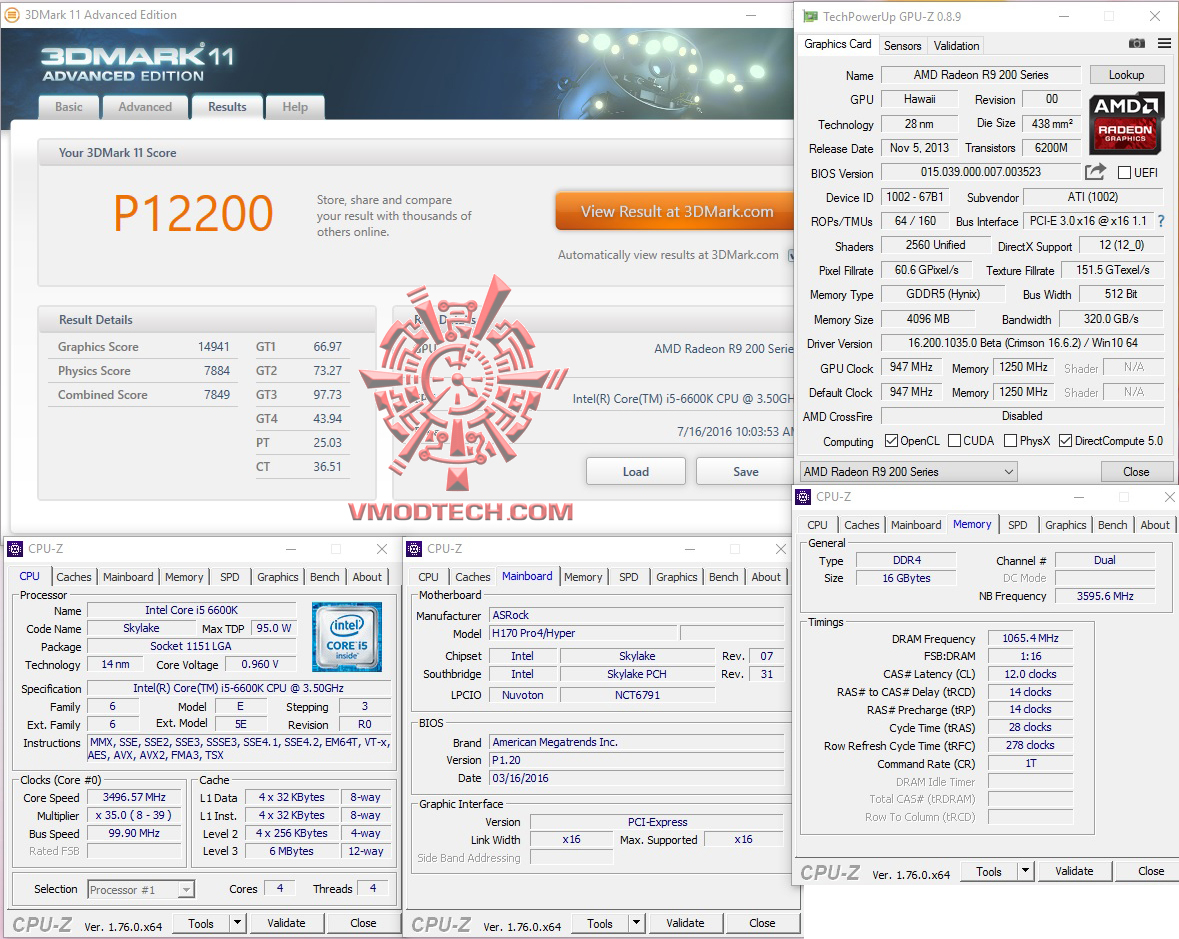Open the SPD tab in CPU-Z Memory window

[1017, 525]
